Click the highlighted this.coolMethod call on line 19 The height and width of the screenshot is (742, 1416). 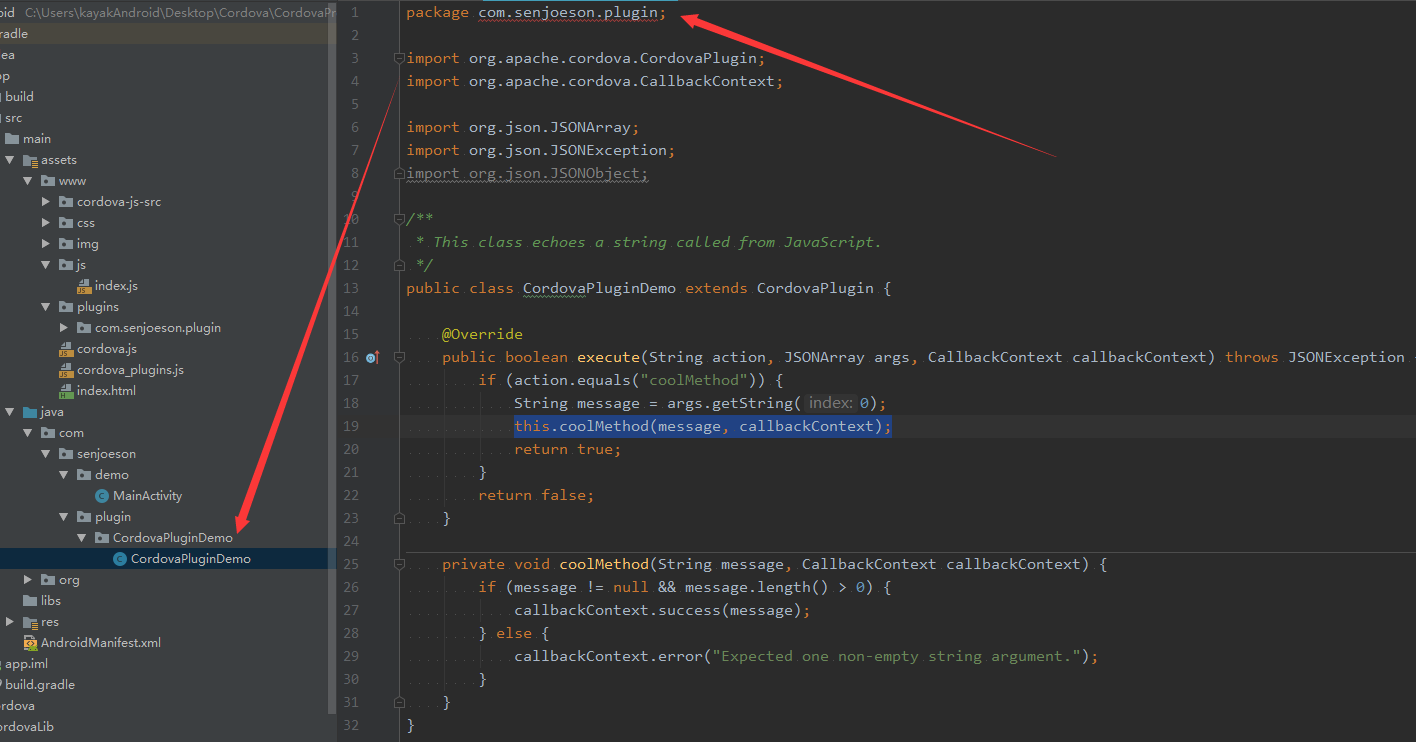point(702,426)
